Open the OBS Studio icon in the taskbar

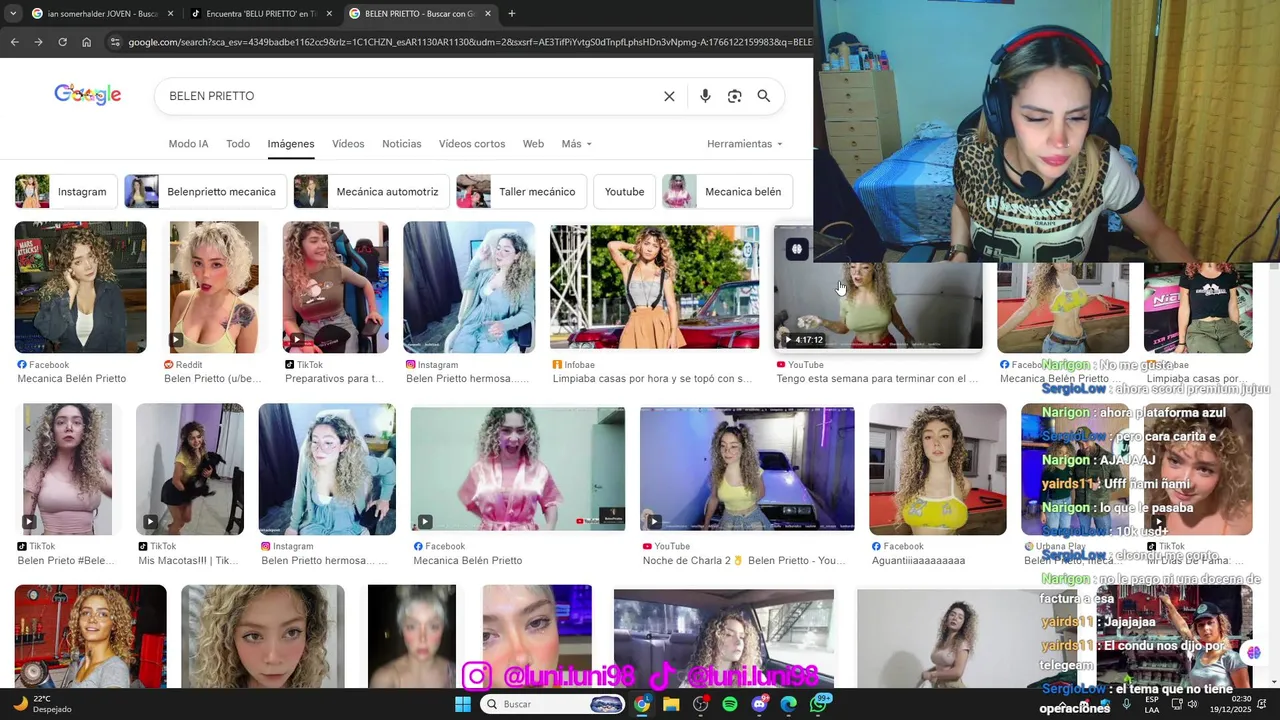(x=701, y=704)
